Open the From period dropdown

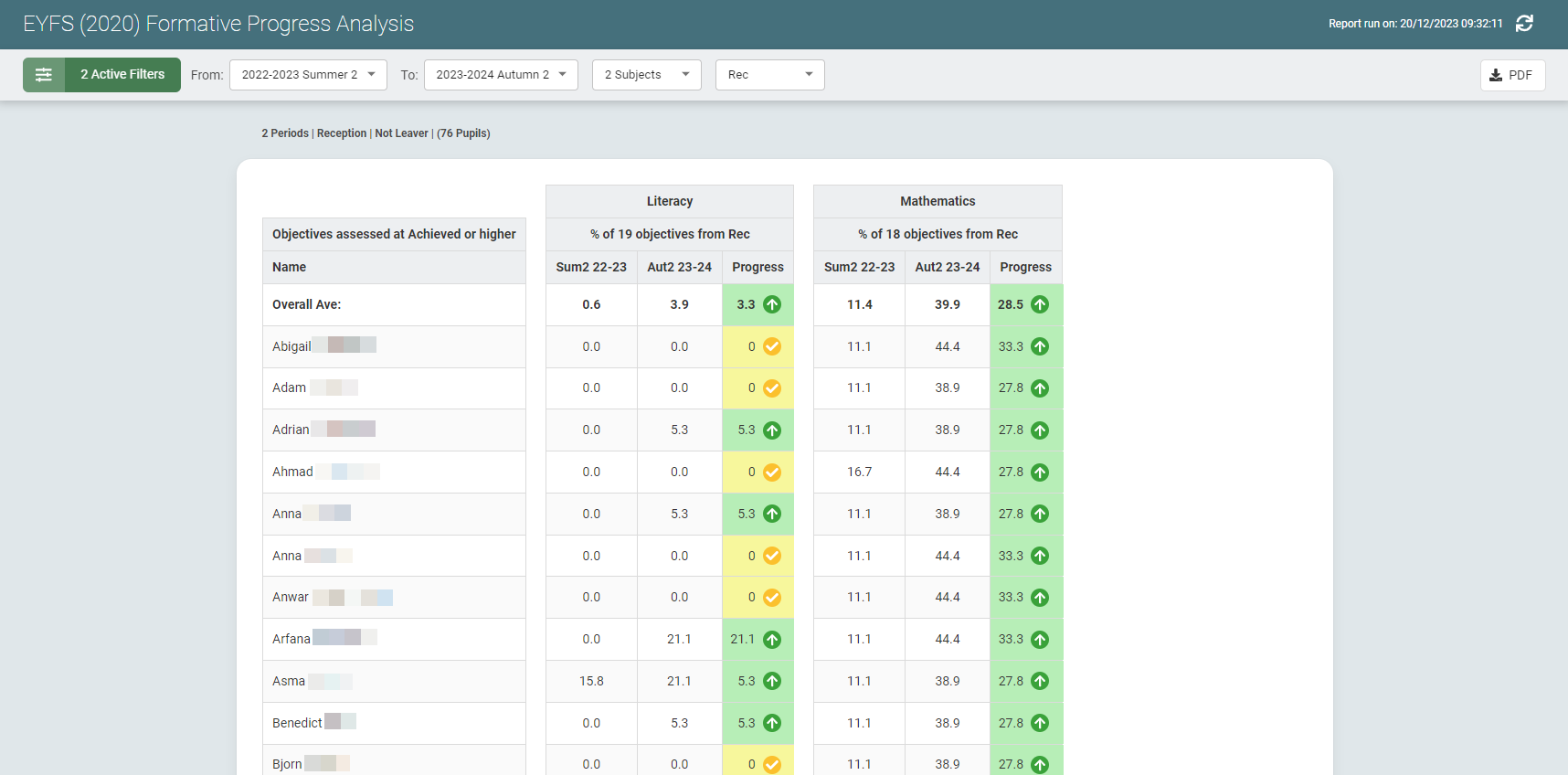(x=308, y=75)
